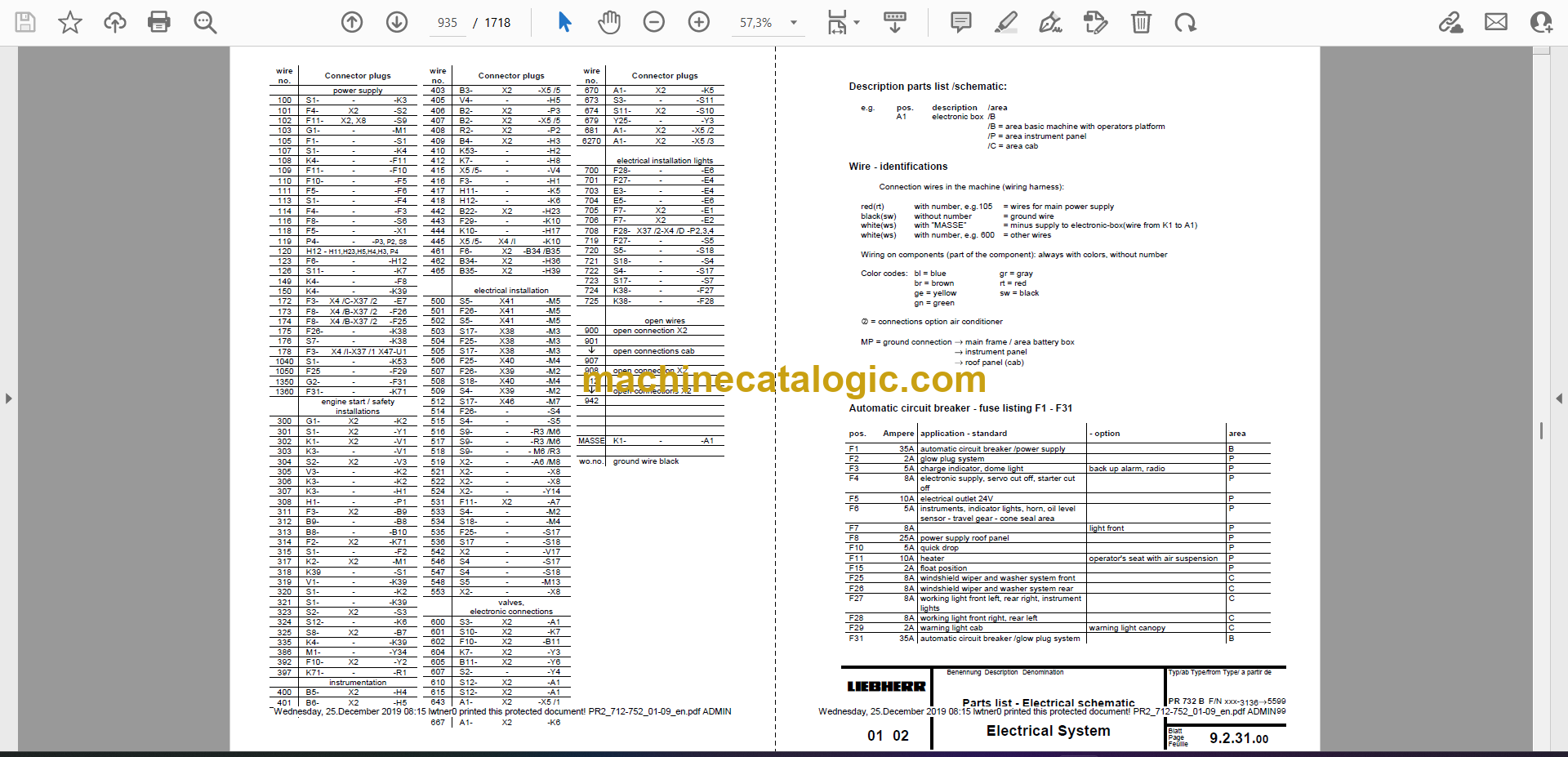The image size is (1568, 757).
Task: Zoom in with the plus button
Action: [x=699, y=22]
